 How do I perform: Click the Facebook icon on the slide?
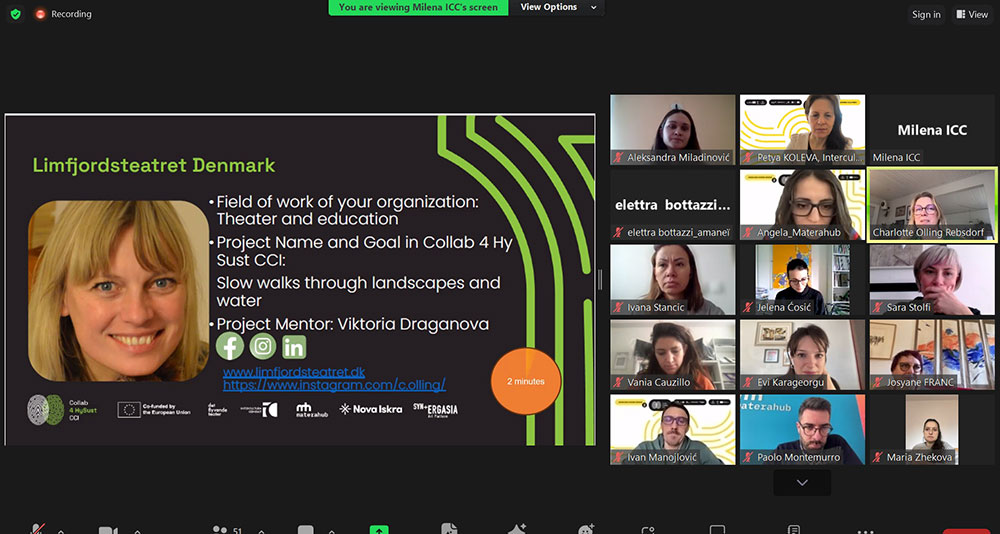(230, 346)
